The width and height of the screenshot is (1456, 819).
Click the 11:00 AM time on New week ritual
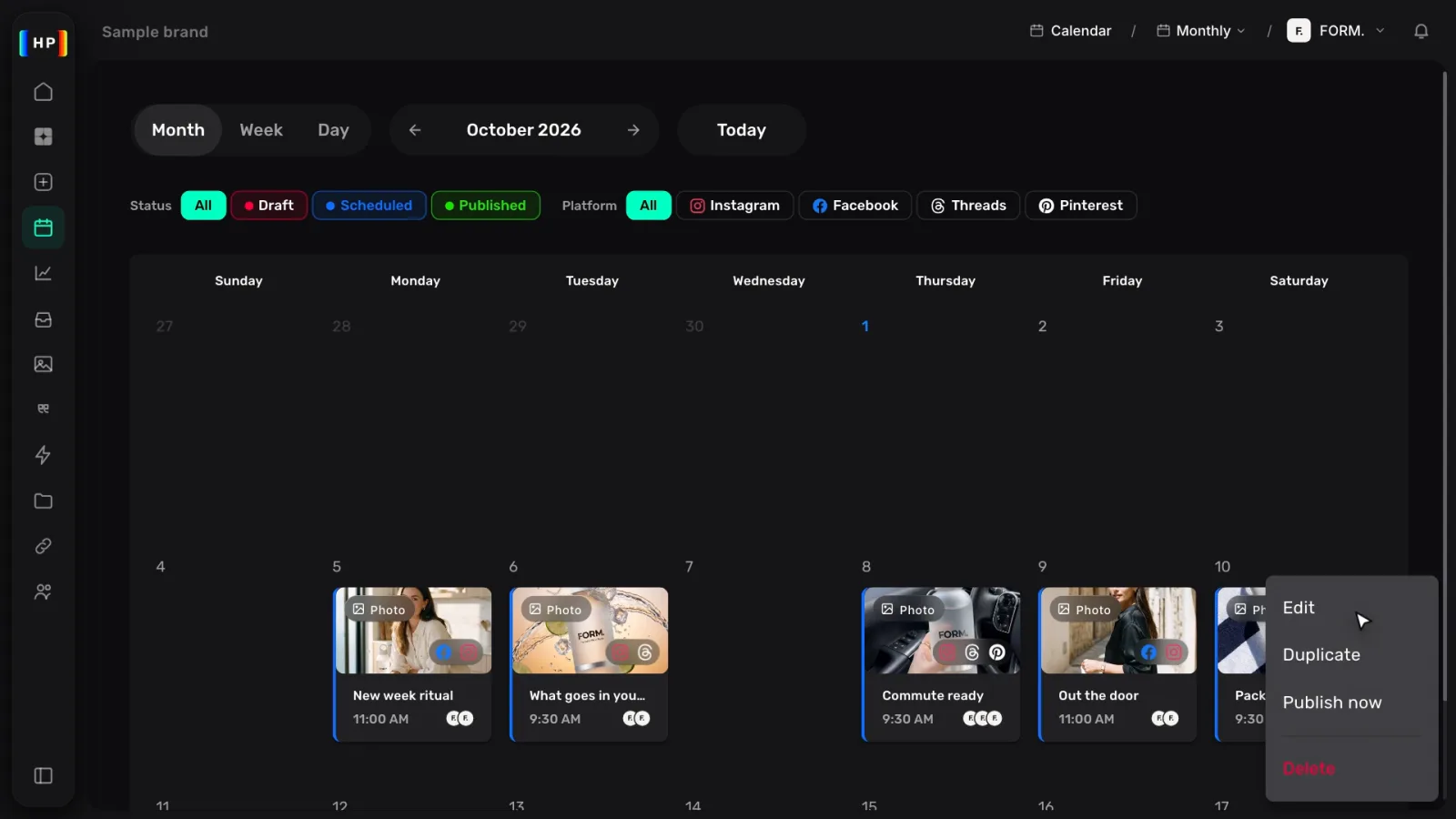coord(380,719)
